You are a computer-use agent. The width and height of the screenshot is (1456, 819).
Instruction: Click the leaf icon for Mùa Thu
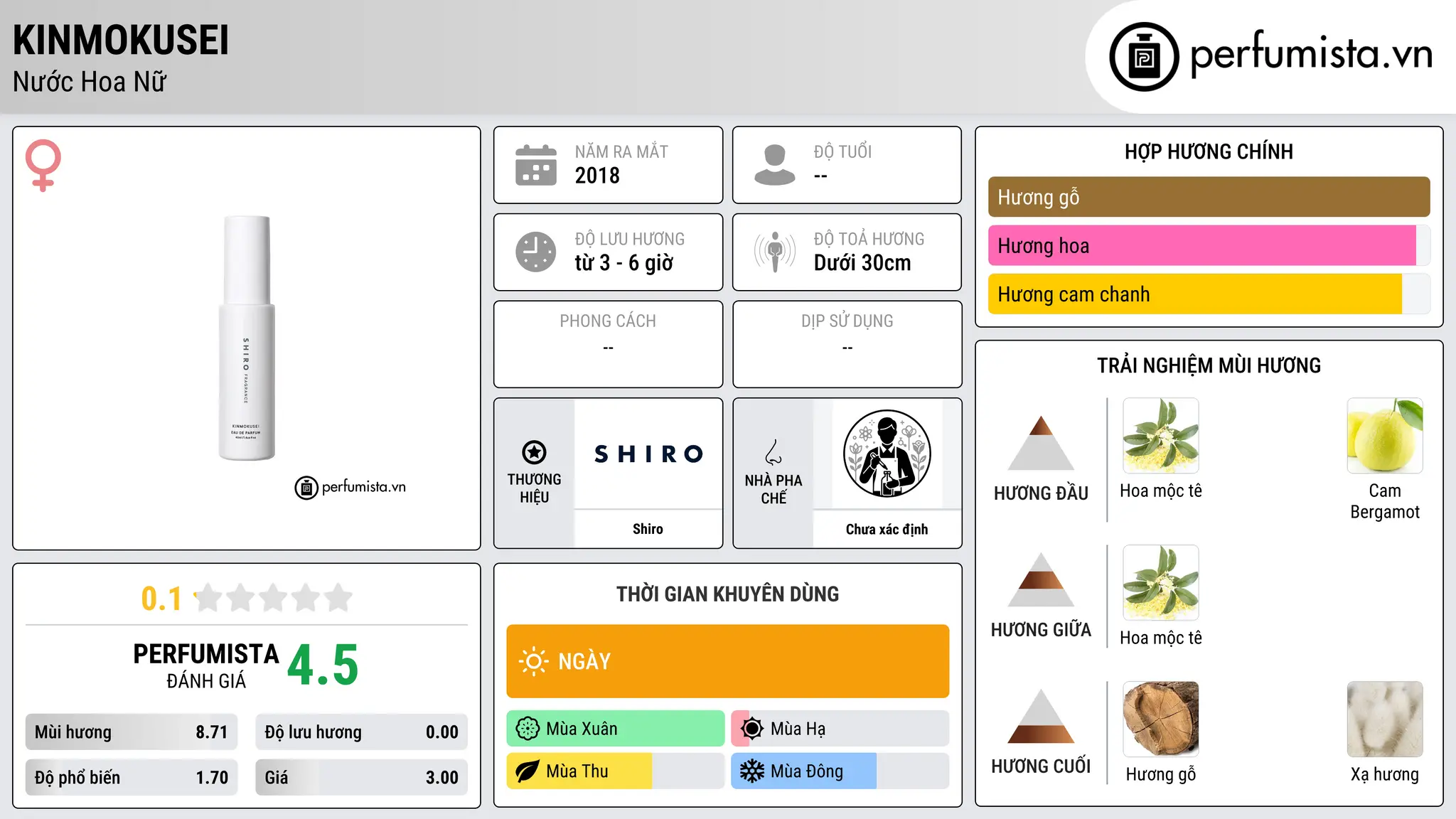[528, 771]
